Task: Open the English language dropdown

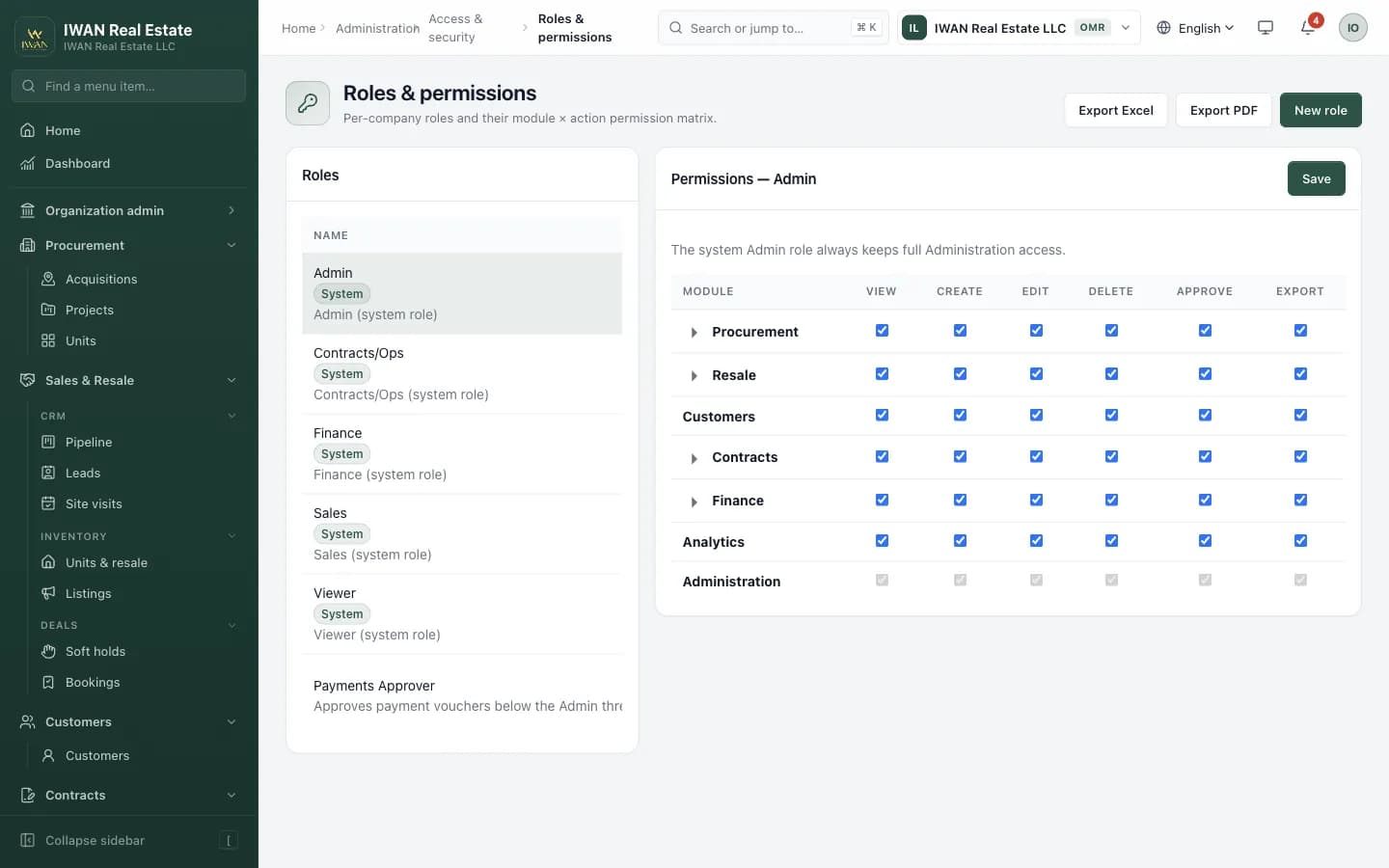Action: [x=1195, y=28]
